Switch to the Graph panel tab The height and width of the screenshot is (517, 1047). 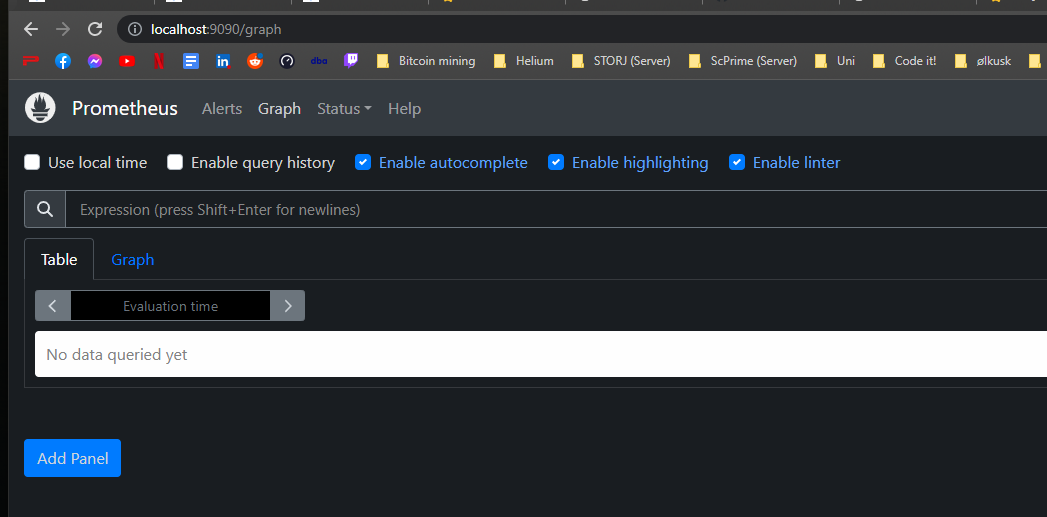[132, 259]
